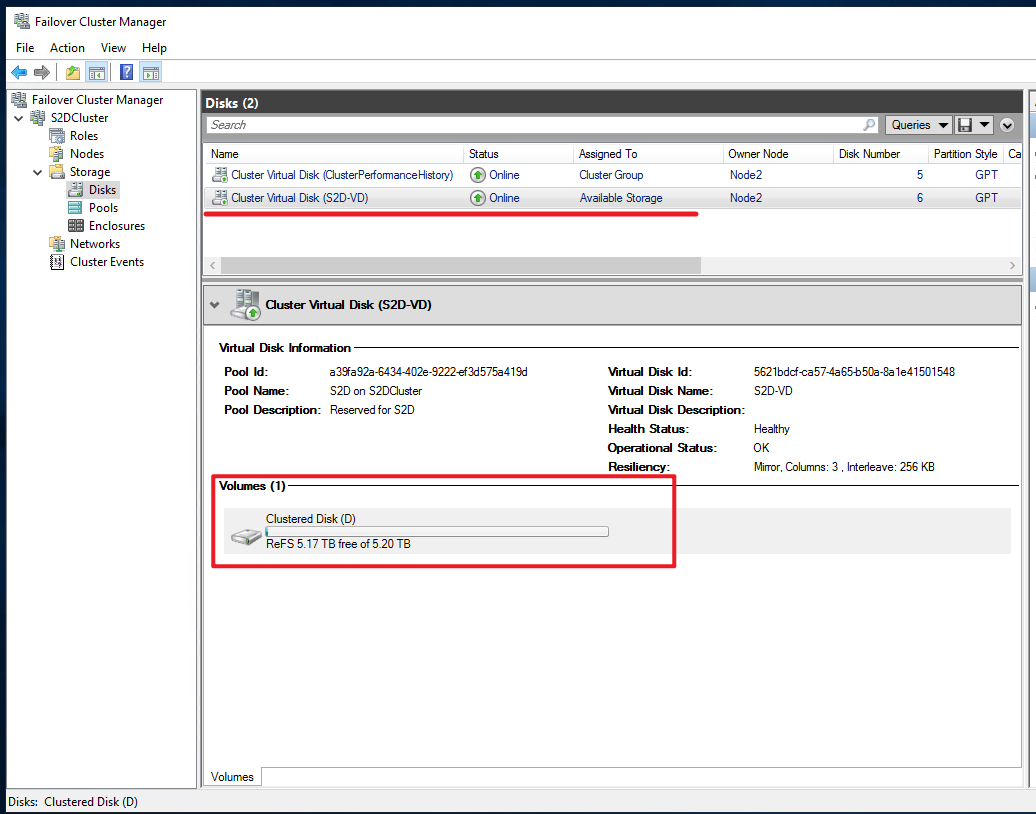The width and height of the screenshot is (1036, 814).
Task: Click the round chevron expand button near Queries
Action: point(1007,125)
